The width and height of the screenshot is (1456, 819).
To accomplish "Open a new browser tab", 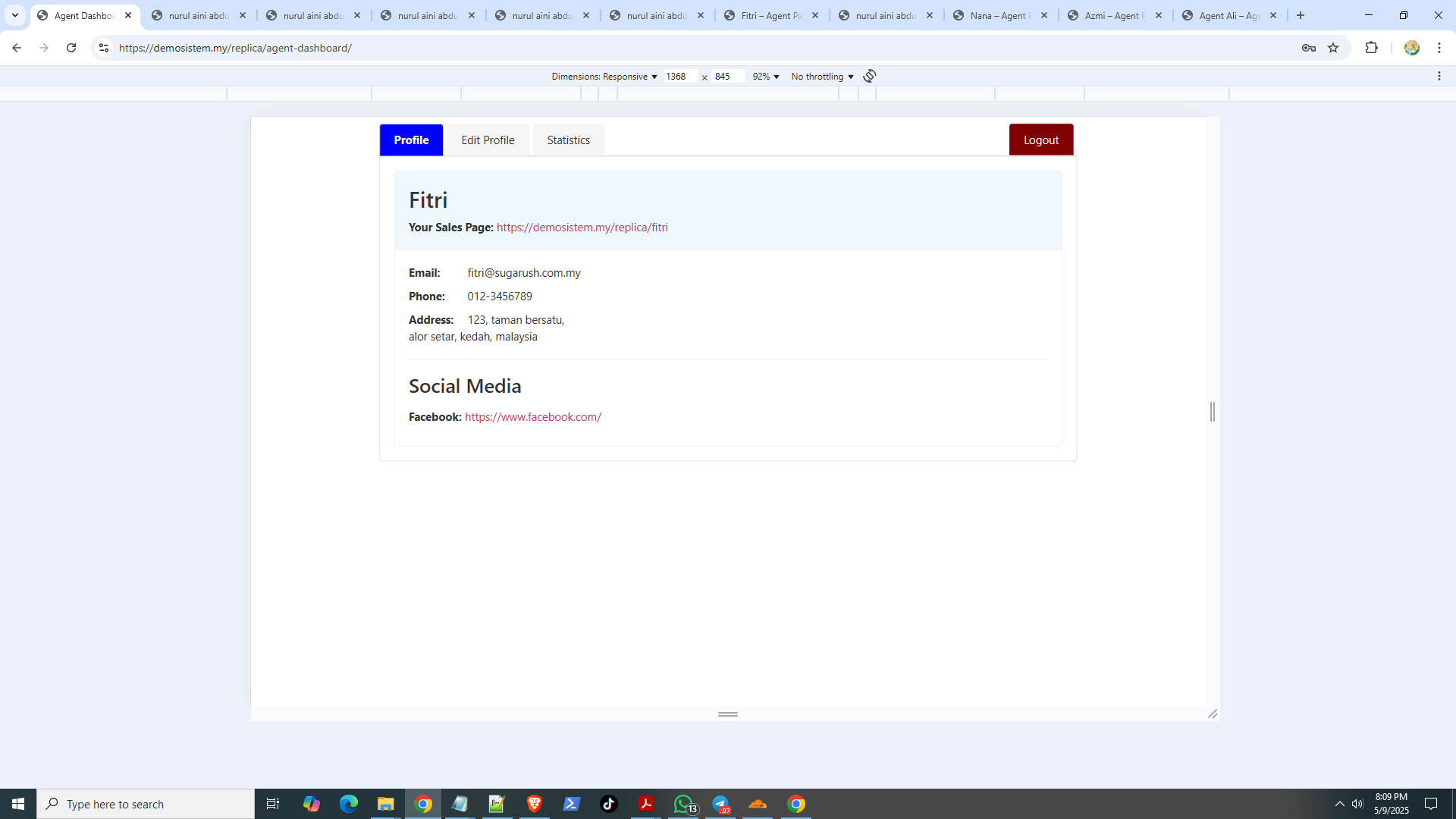I will (1301, 15).
